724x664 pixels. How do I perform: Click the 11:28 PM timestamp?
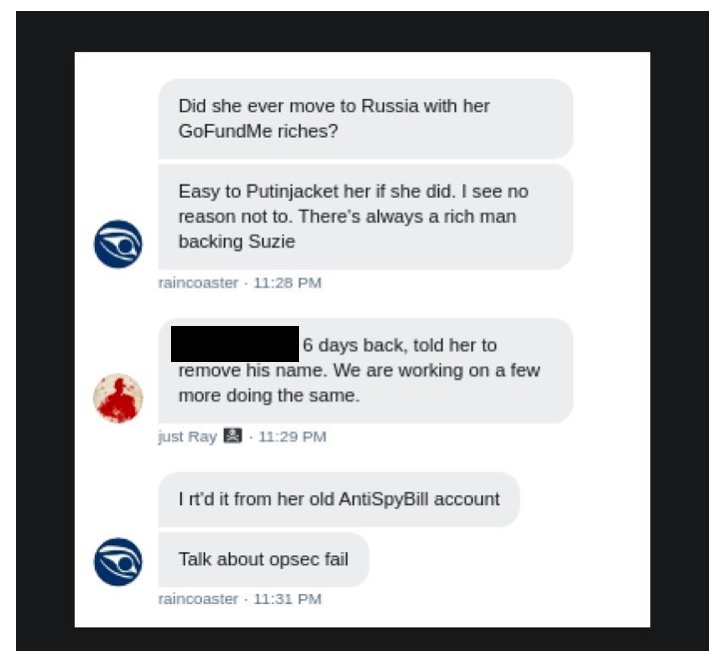click(287, 283)
